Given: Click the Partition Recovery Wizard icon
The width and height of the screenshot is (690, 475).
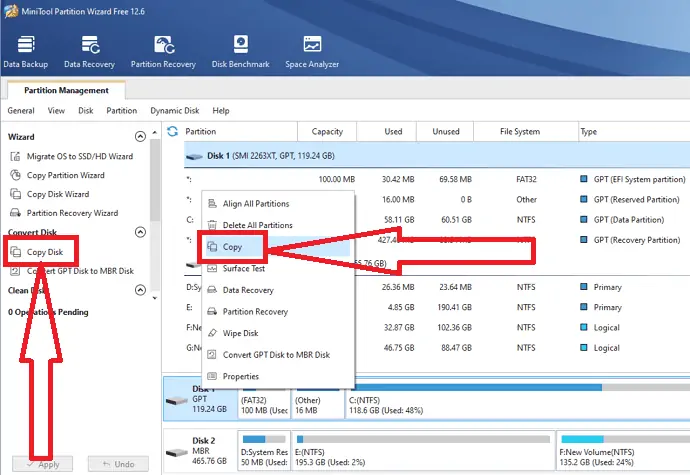Looking at the screenshot, I should tap(15, 213).
